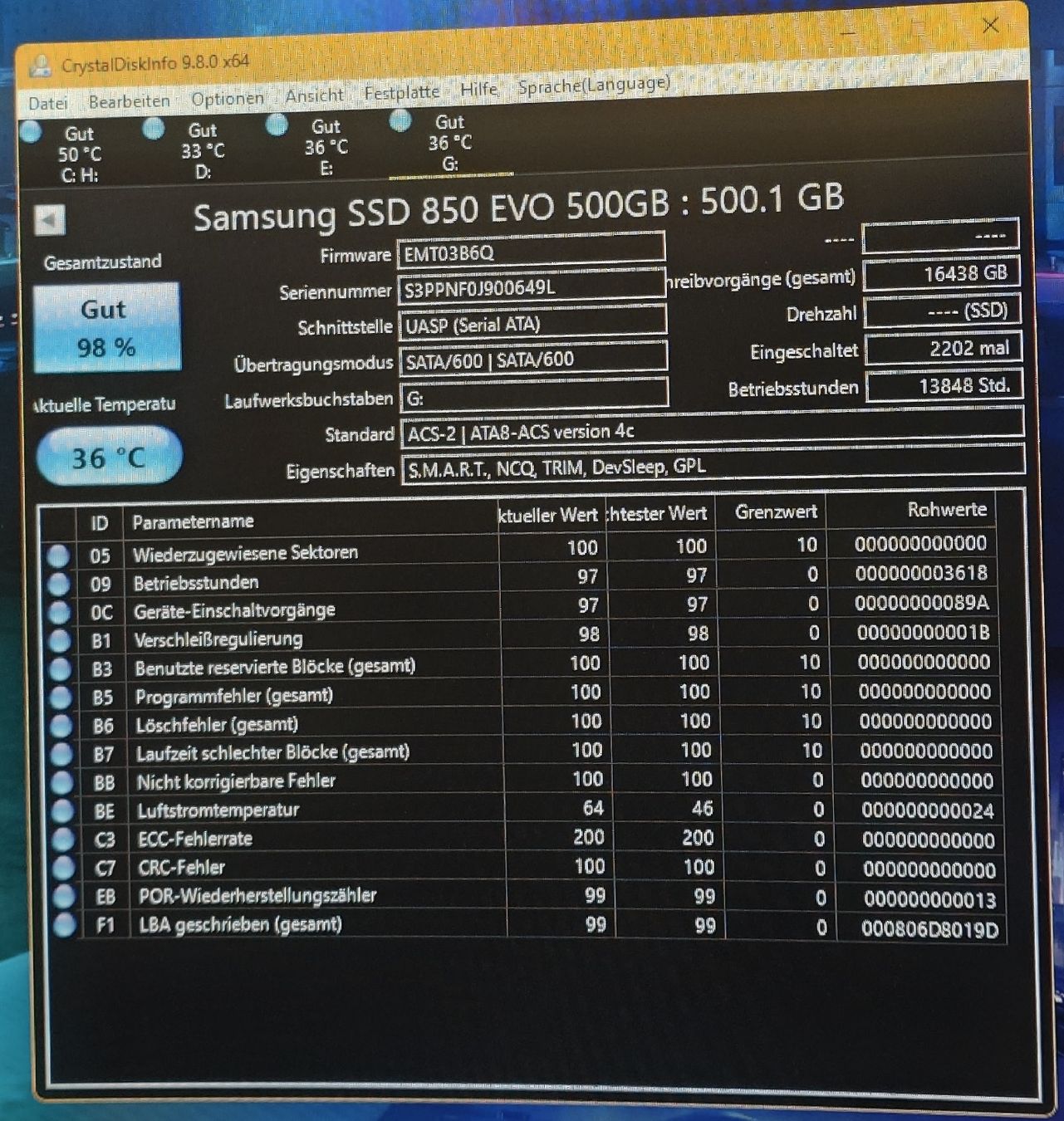
Task: Click the 36 °C temperature button
Action: coord(109,456)
